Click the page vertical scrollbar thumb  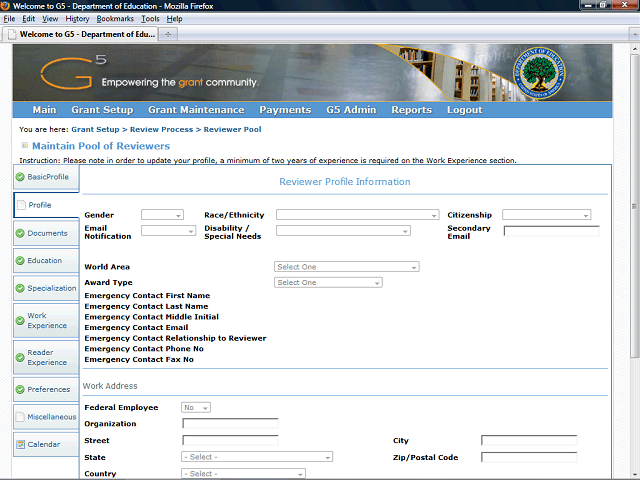634,206
